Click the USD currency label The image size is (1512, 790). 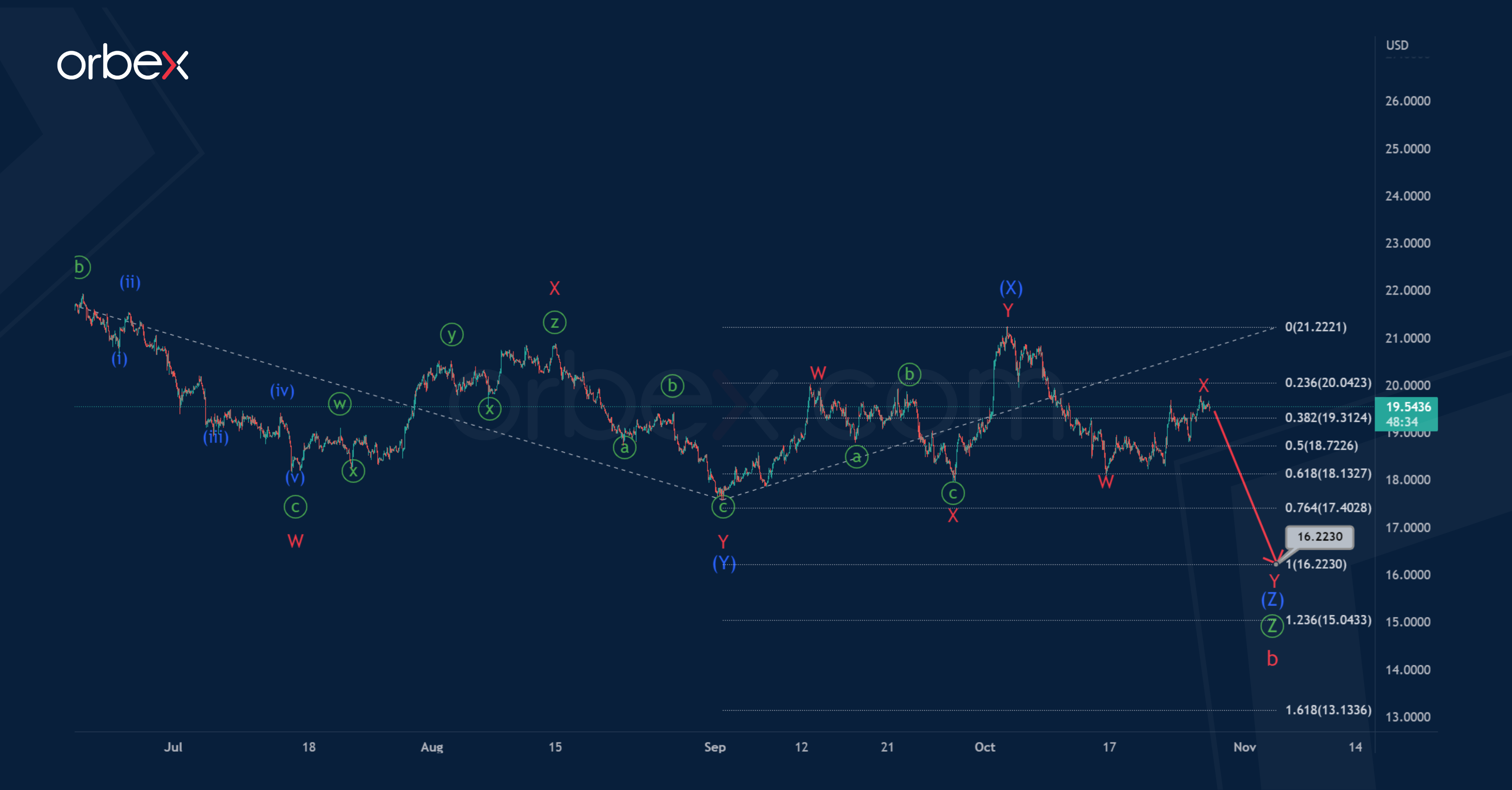pyautogui.click(x=1397, y=45)
